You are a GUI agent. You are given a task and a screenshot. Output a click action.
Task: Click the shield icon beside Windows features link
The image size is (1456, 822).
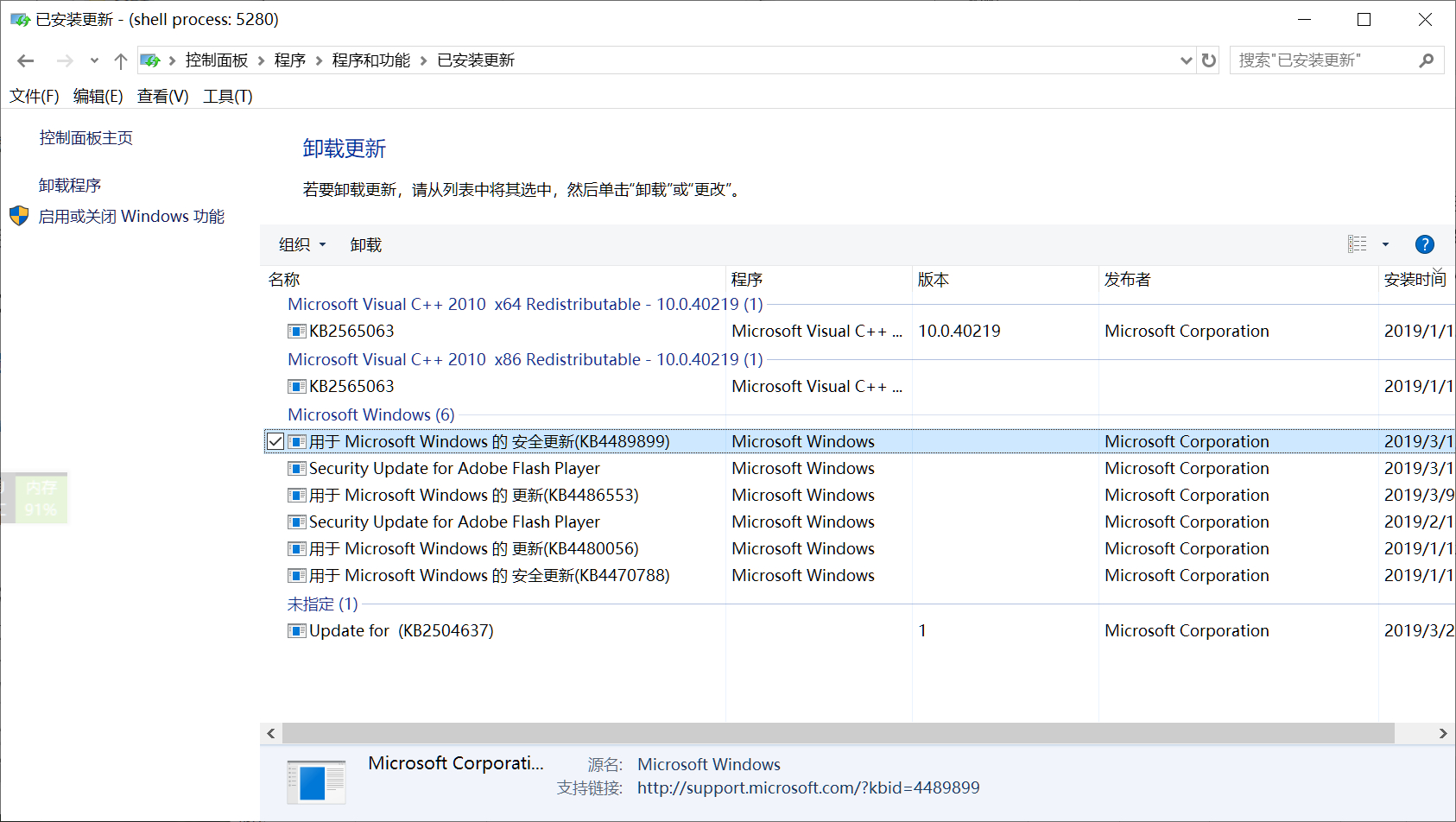pyautogui.click(x=19, y=216)
